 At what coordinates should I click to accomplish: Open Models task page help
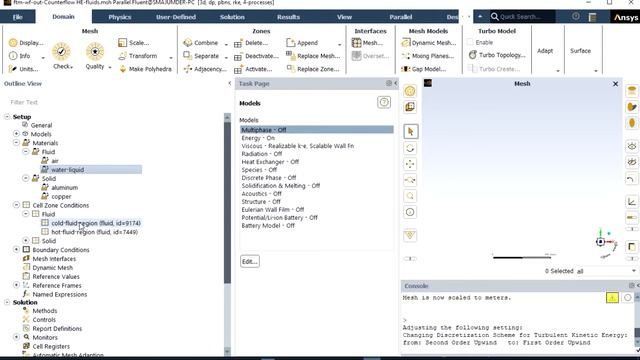384,102
